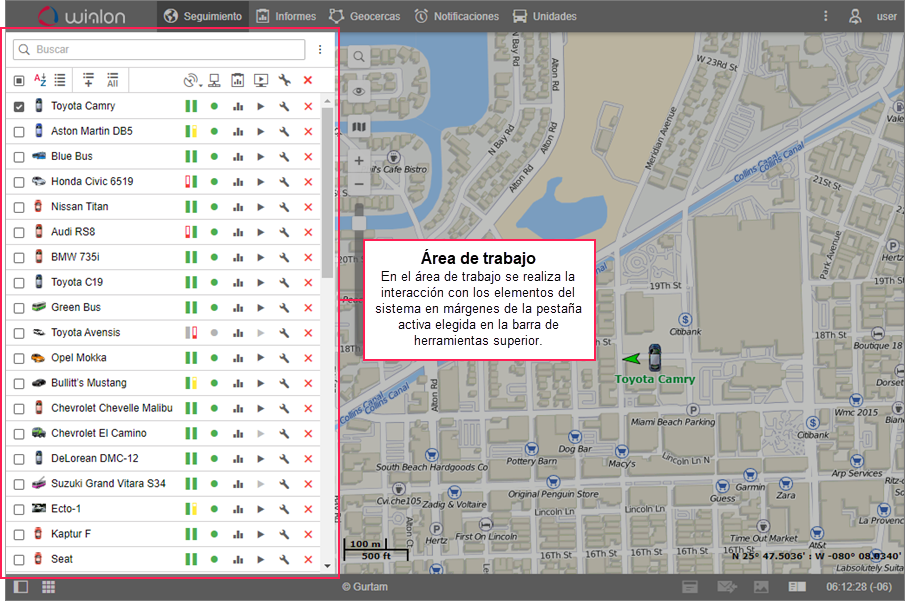Delete Green Bus using its red X
The width and height of the screenshot is (905, 601).
(308, 308)
